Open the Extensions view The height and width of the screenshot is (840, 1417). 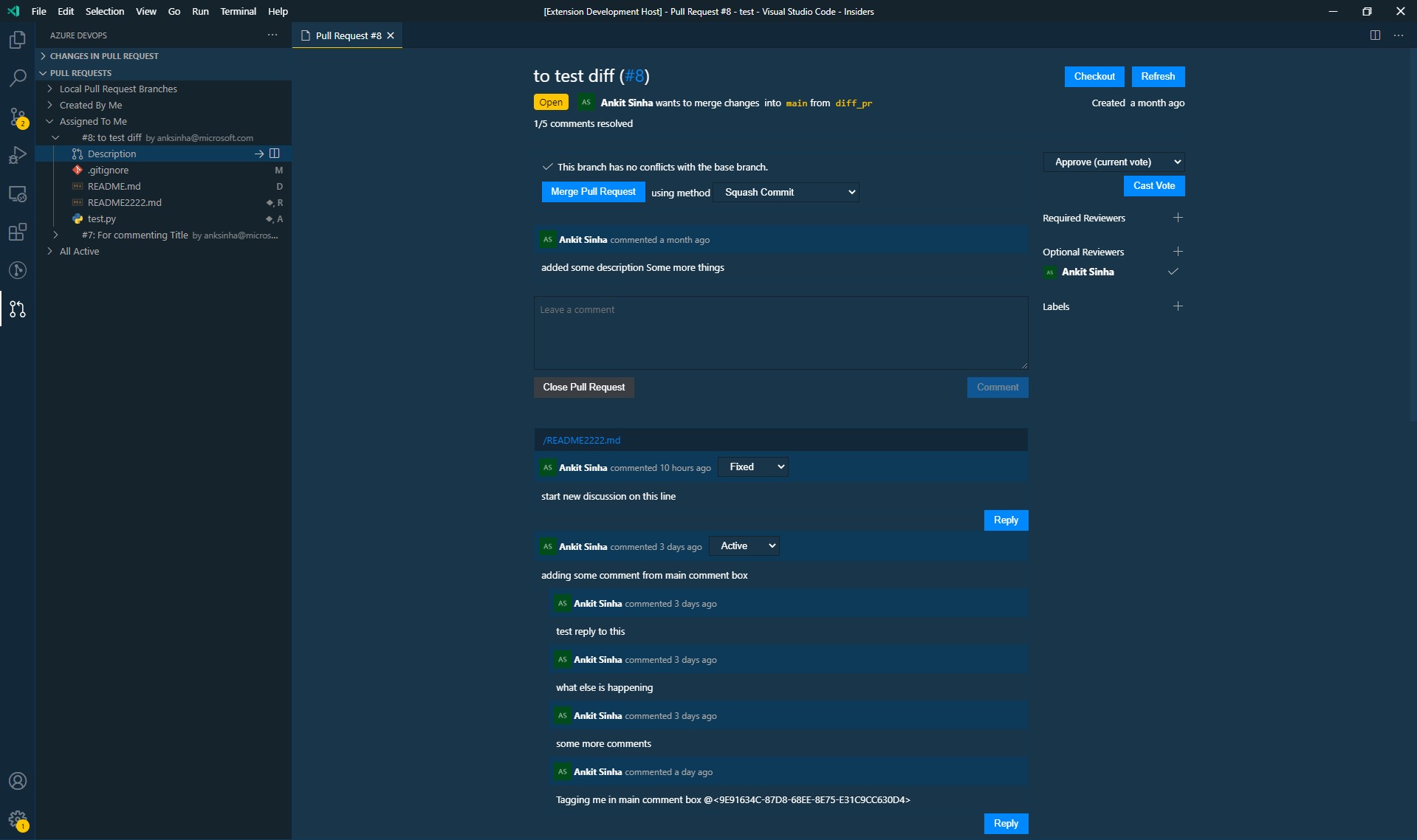pyautogui.click(x=18, y=232)
